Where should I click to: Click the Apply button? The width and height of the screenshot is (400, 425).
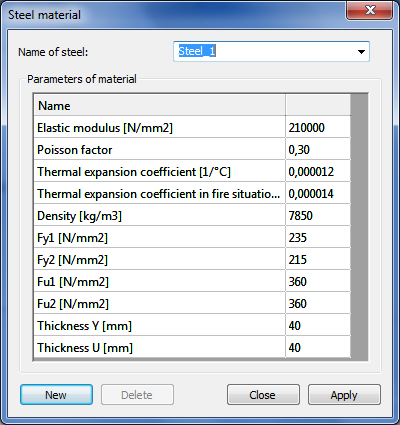pyautogui.click(x=344, y=395)
